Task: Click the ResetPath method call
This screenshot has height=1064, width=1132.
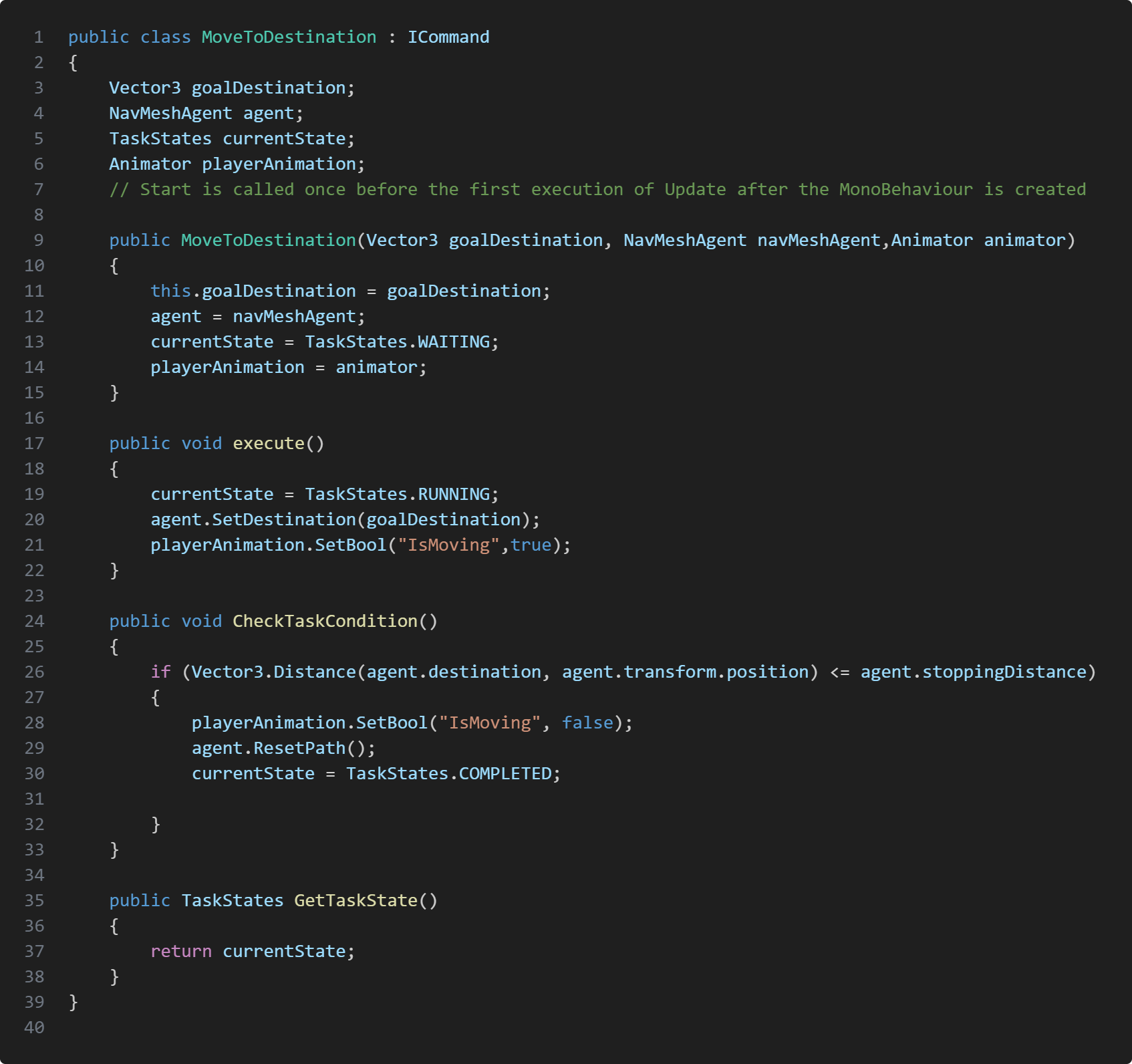Action: pos(299,749)
